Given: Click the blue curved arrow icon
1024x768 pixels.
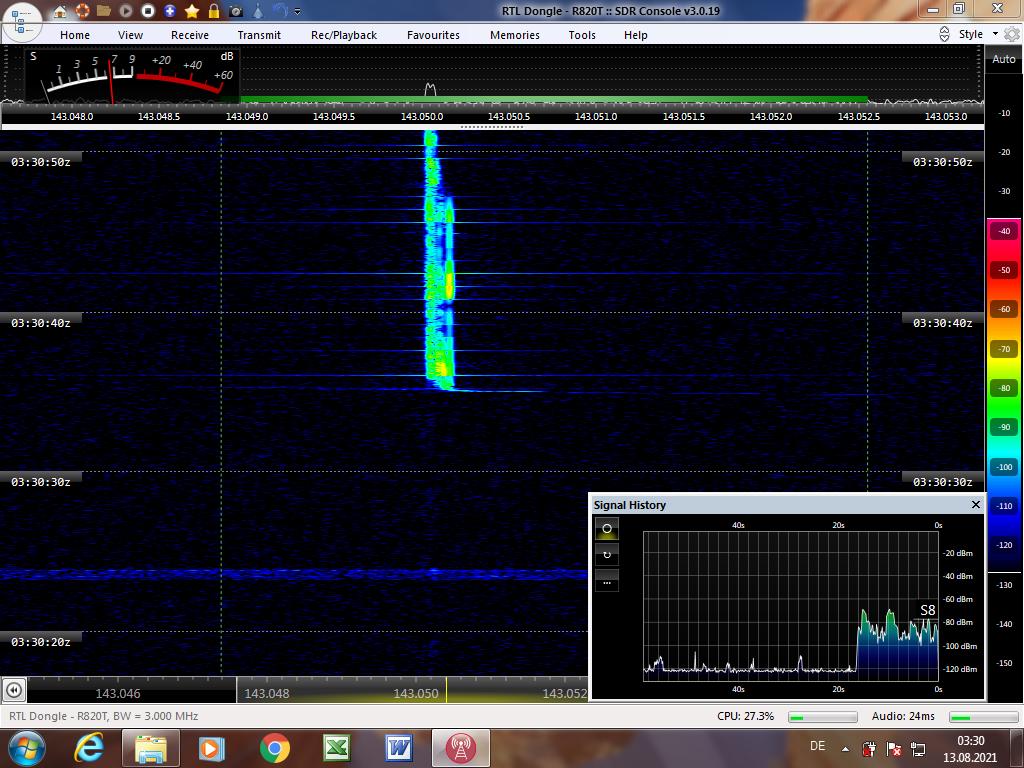Looking at the screenshot, I should 280,10.
